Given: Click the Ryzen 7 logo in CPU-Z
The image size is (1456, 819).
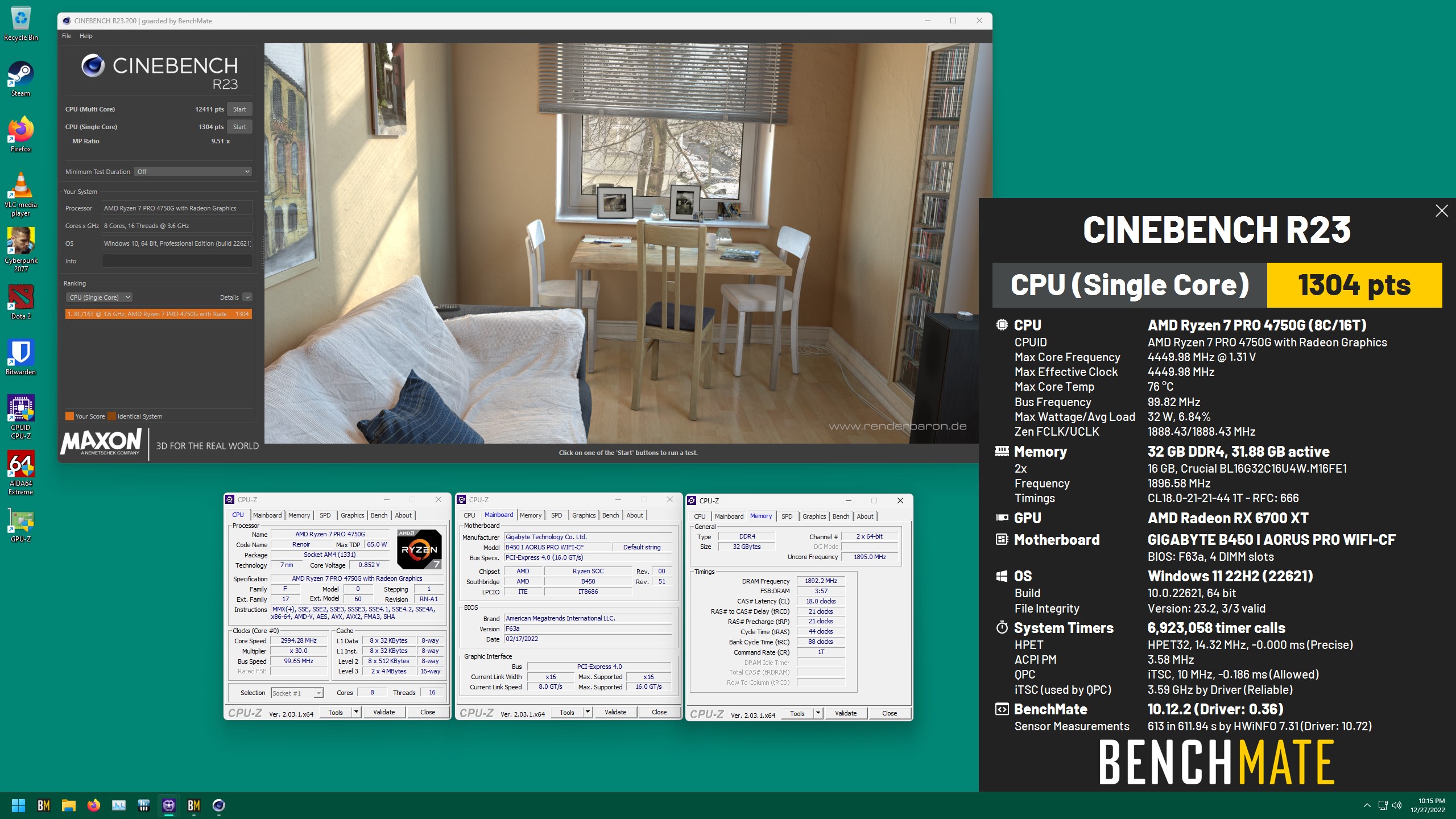Looking at the screenshot, I should 419,549.
